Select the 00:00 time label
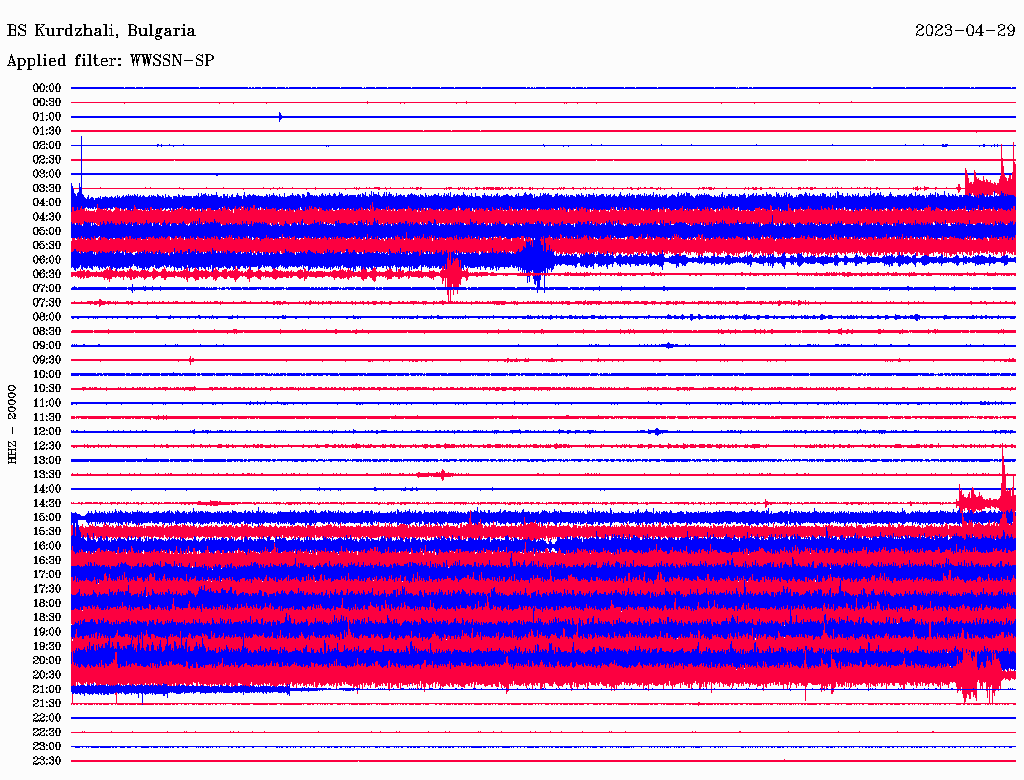1024x780 pixels. (x=47, y=88)
